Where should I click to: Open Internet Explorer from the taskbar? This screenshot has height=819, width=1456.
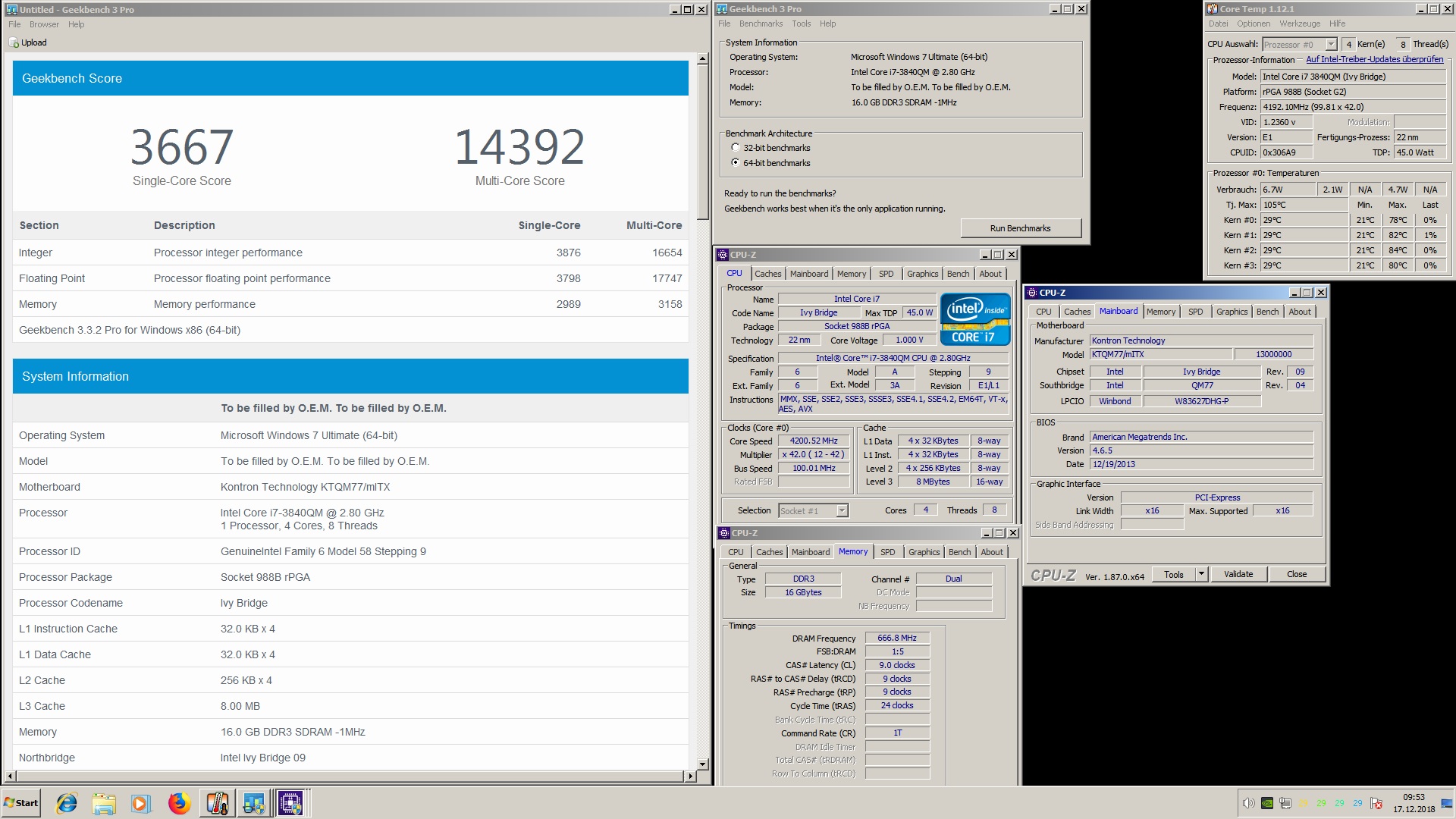click(x=67, y=803)
